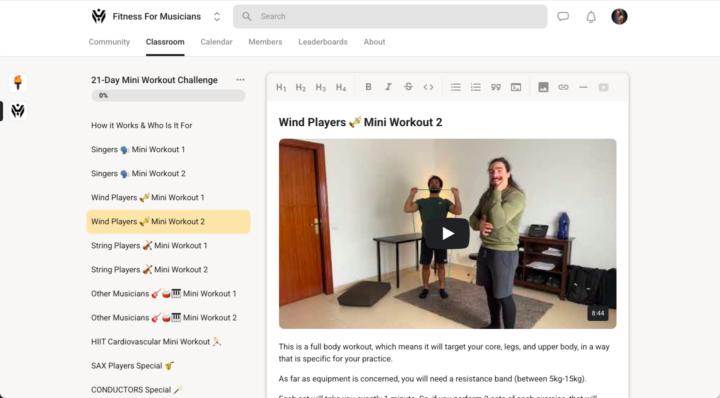This screenshot has height=398, width=720.
Task: Insert a horizontal divider line
Action: [583, 87]
